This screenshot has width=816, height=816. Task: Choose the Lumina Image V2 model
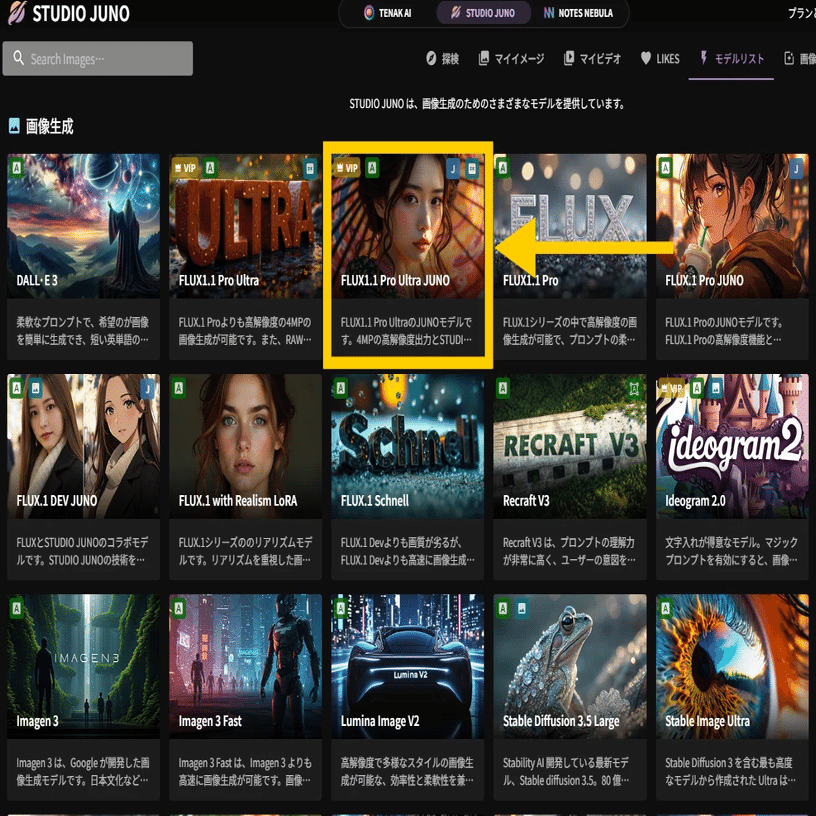tap(408, 697)
